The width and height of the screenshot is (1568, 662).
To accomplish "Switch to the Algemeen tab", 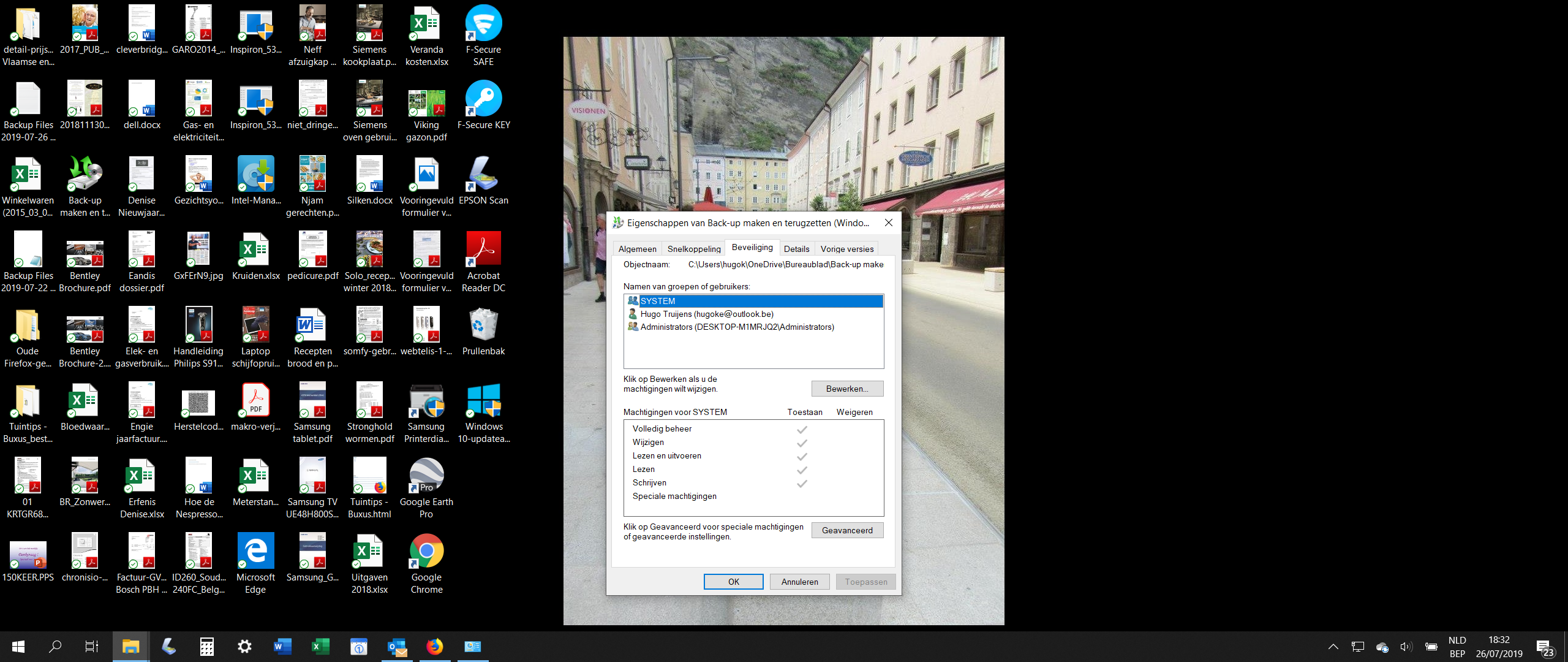I will [x=637, y=249].
